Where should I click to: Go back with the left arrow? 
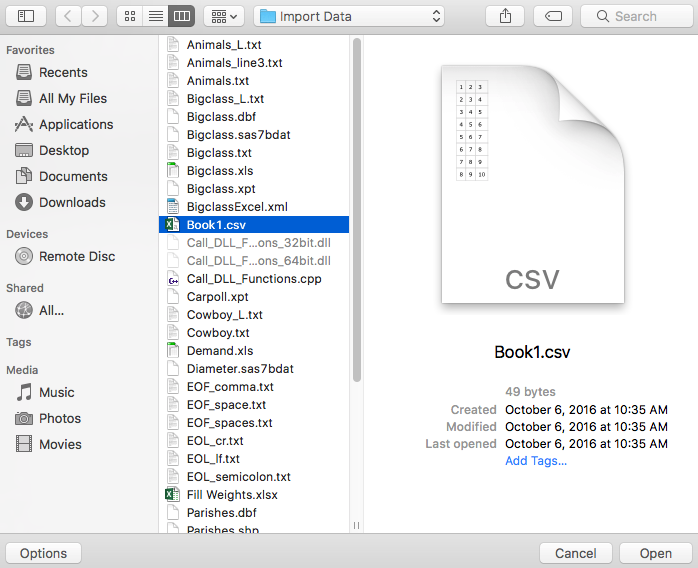[x=68, y=16]
